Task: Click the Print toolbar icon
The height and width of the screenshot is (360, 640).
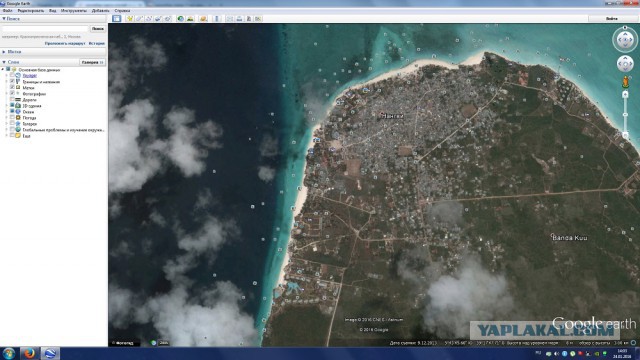Action: tap(239, 18)
